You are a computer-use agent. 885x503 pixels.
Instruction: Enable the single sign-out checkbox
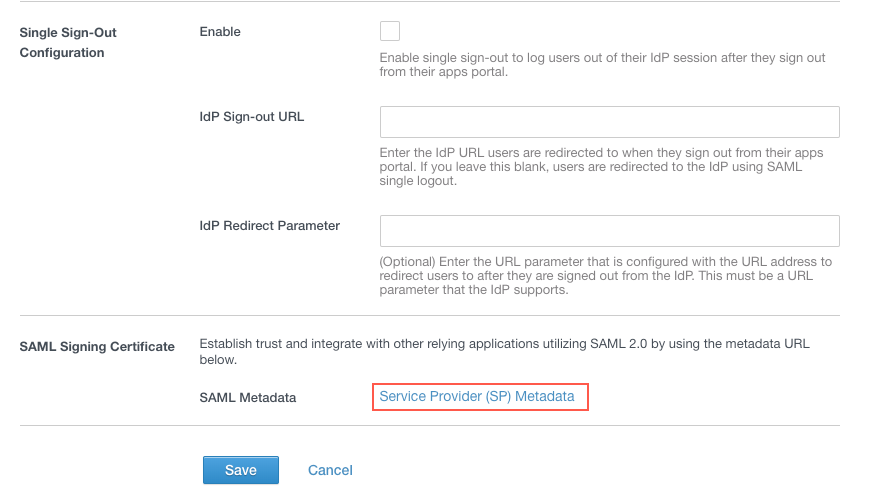click(x=390, y=31)
